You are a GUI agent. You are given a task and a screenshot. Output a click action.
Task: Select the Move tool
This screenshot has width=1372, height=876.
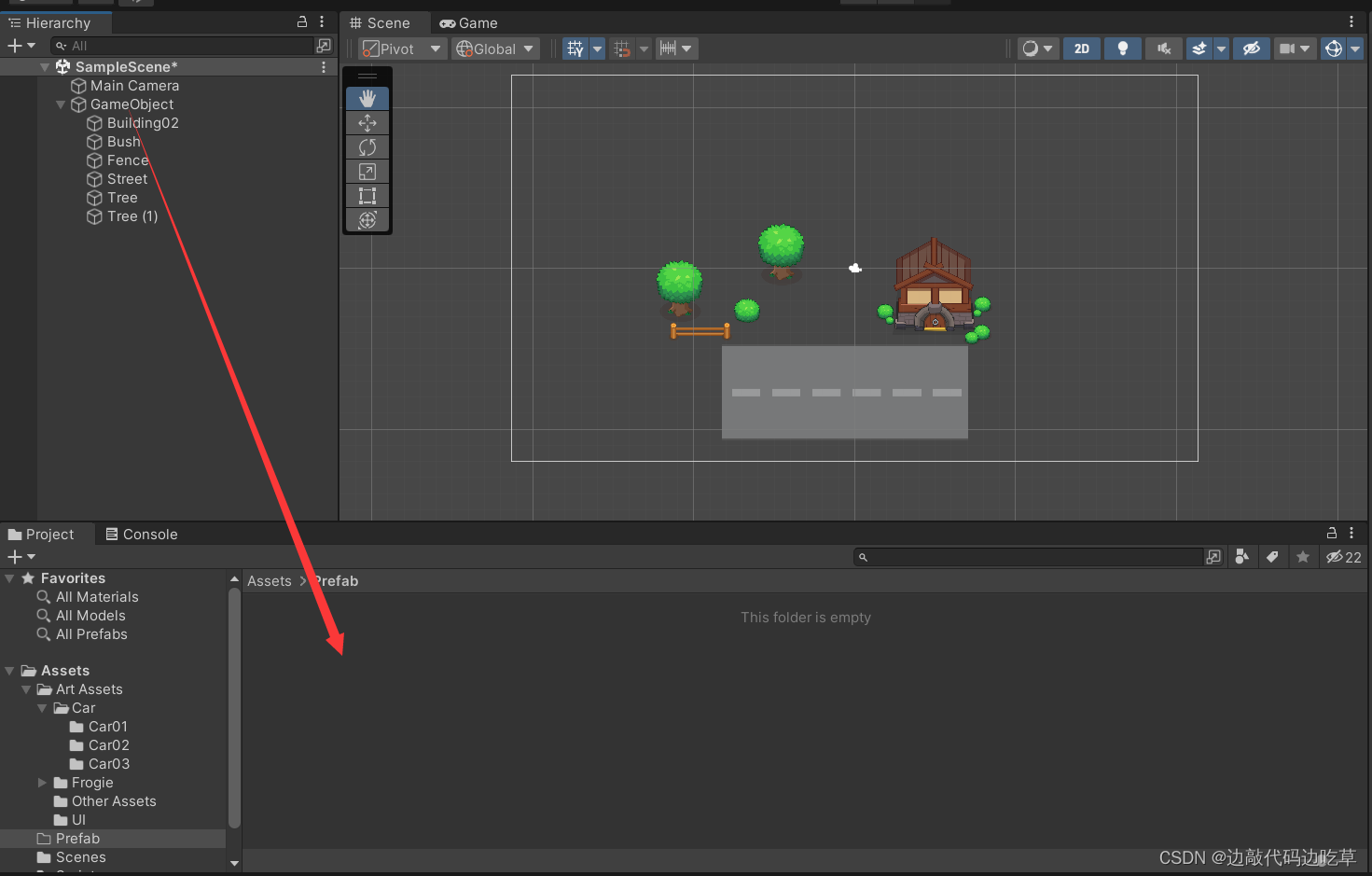367,122
